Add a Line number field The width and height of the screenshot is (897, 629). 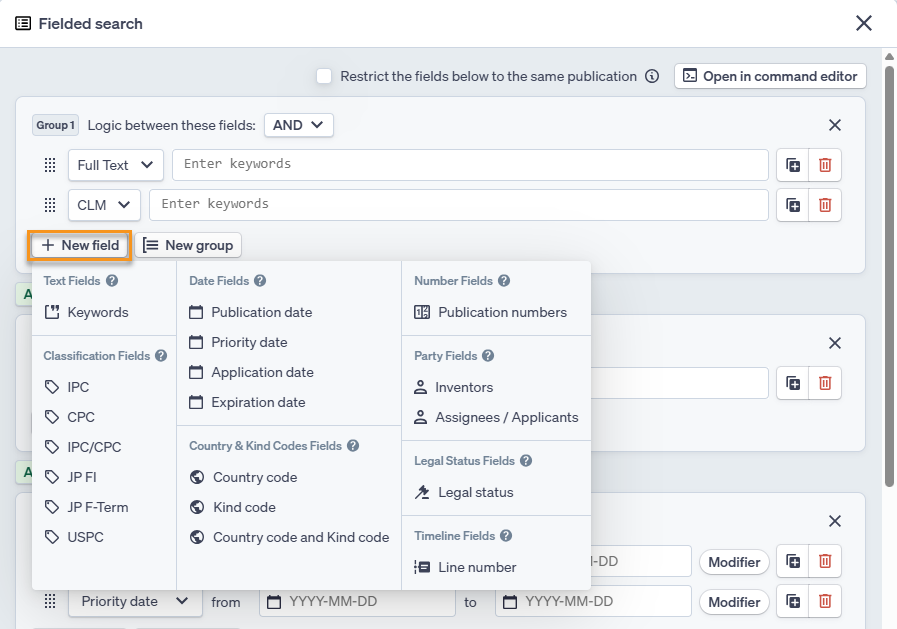coord(465,567)
